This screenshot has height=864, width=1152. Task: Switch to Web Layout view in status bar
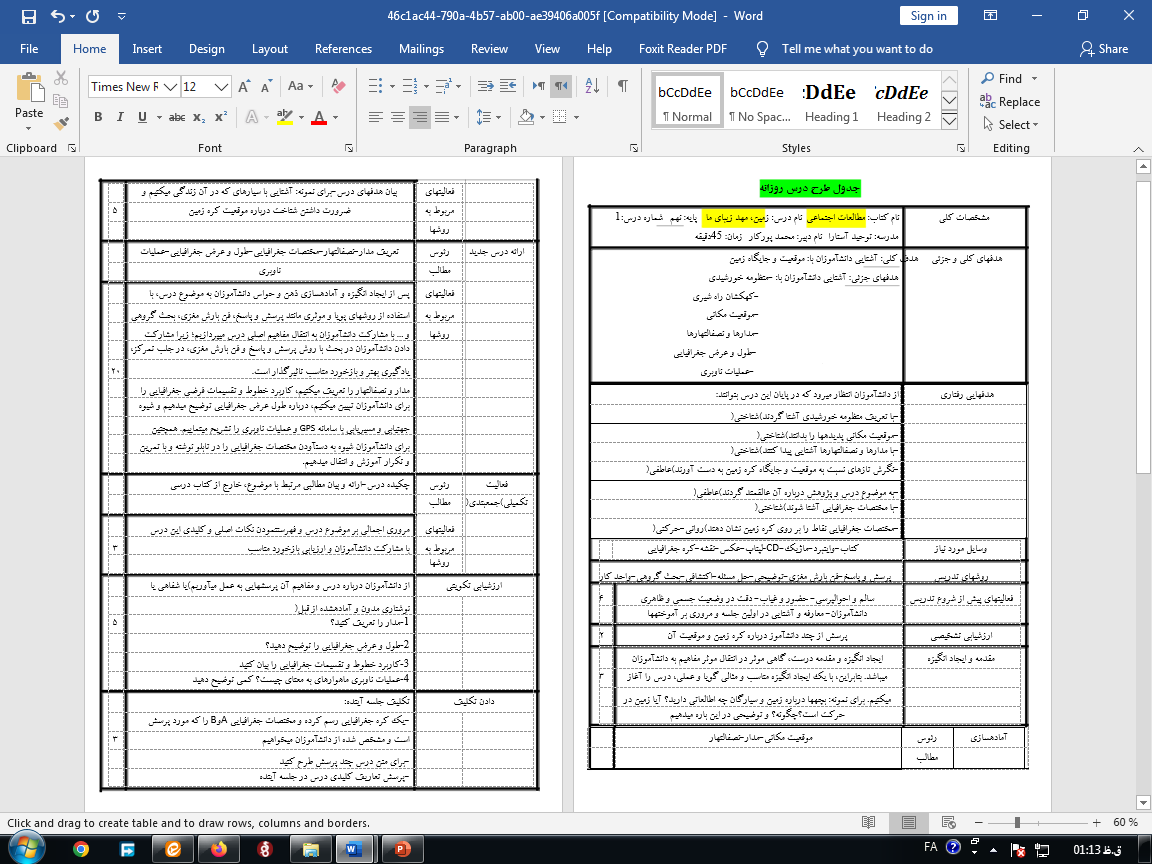[948, 822]
